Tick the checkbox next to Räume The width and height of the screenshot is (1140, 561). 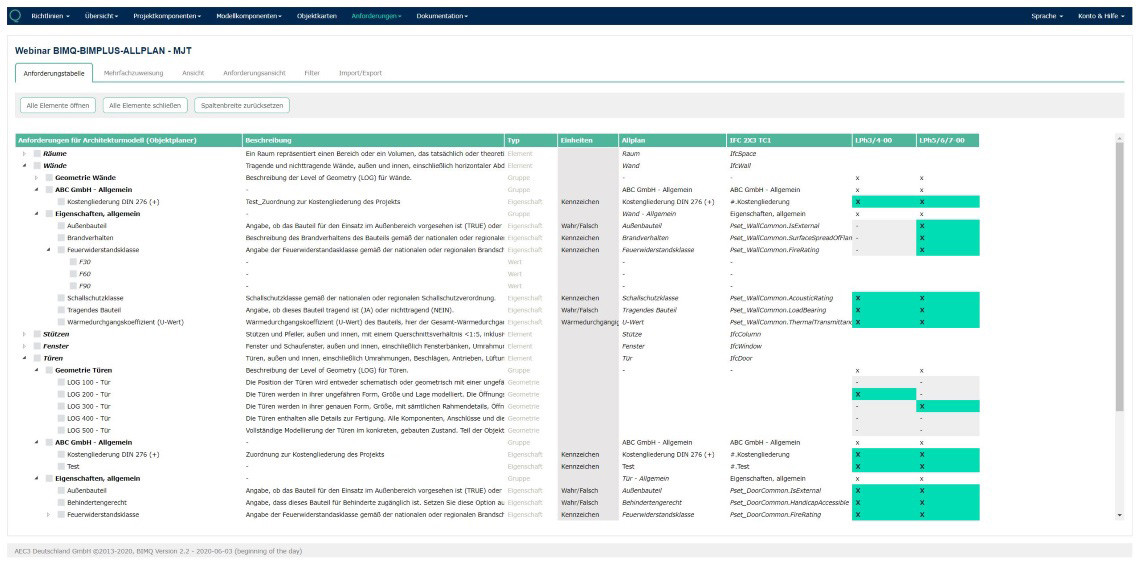(x=37, y=154)
